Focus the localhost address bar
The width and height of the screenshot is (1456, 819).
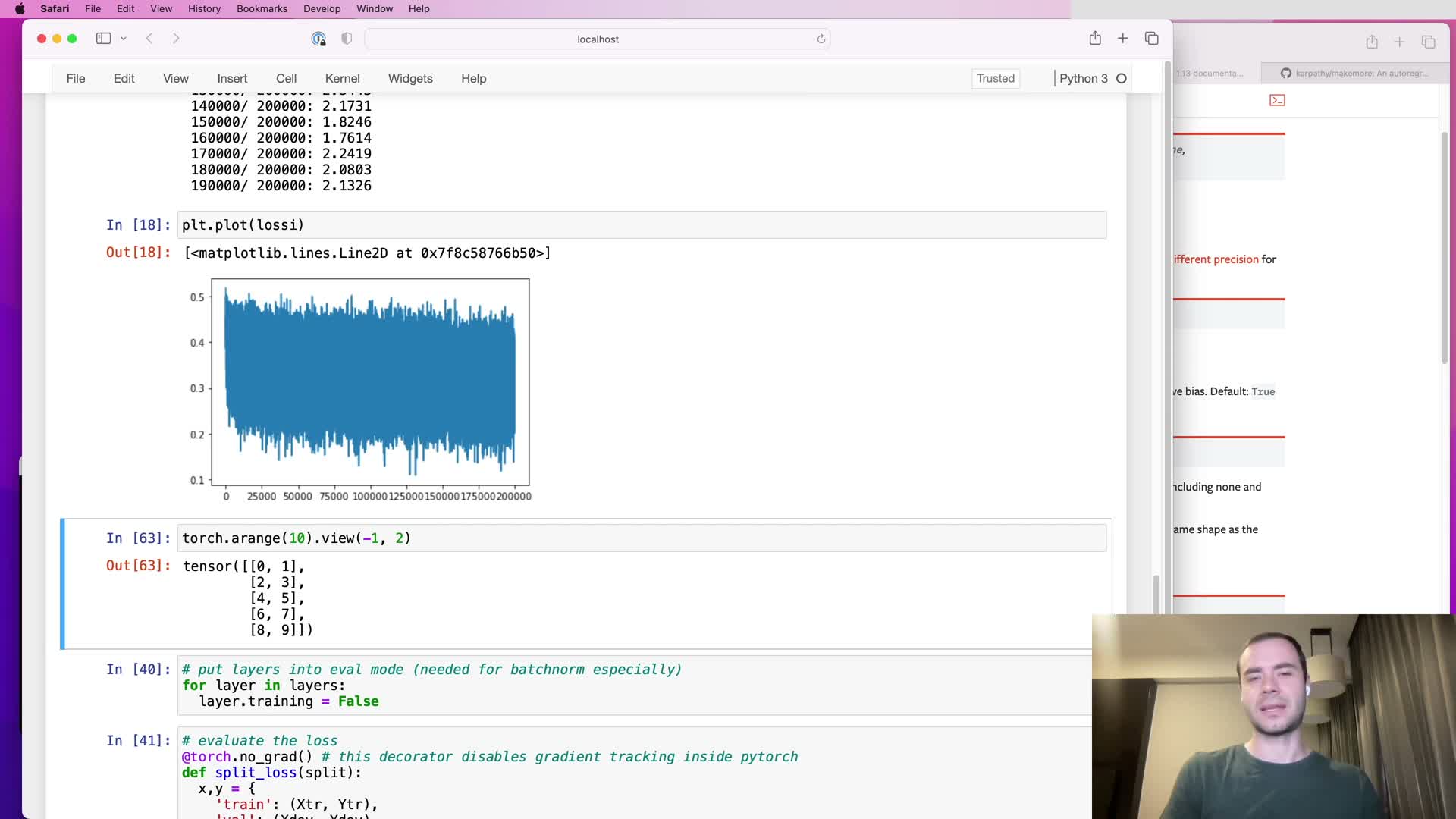[x=598, y=39]
